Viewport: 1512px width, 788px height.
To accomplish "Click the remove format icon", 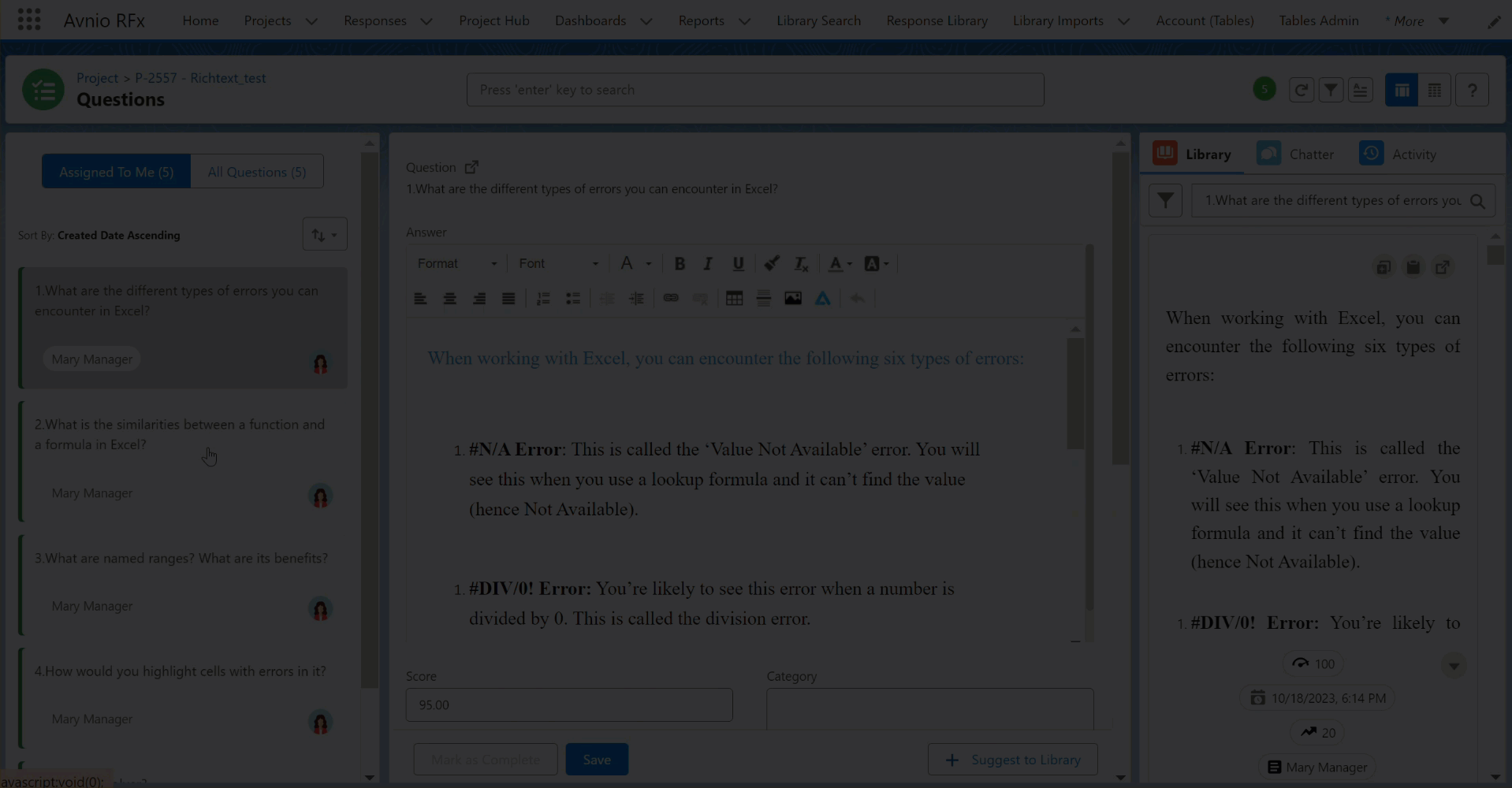I will click(x=801, y=264).
